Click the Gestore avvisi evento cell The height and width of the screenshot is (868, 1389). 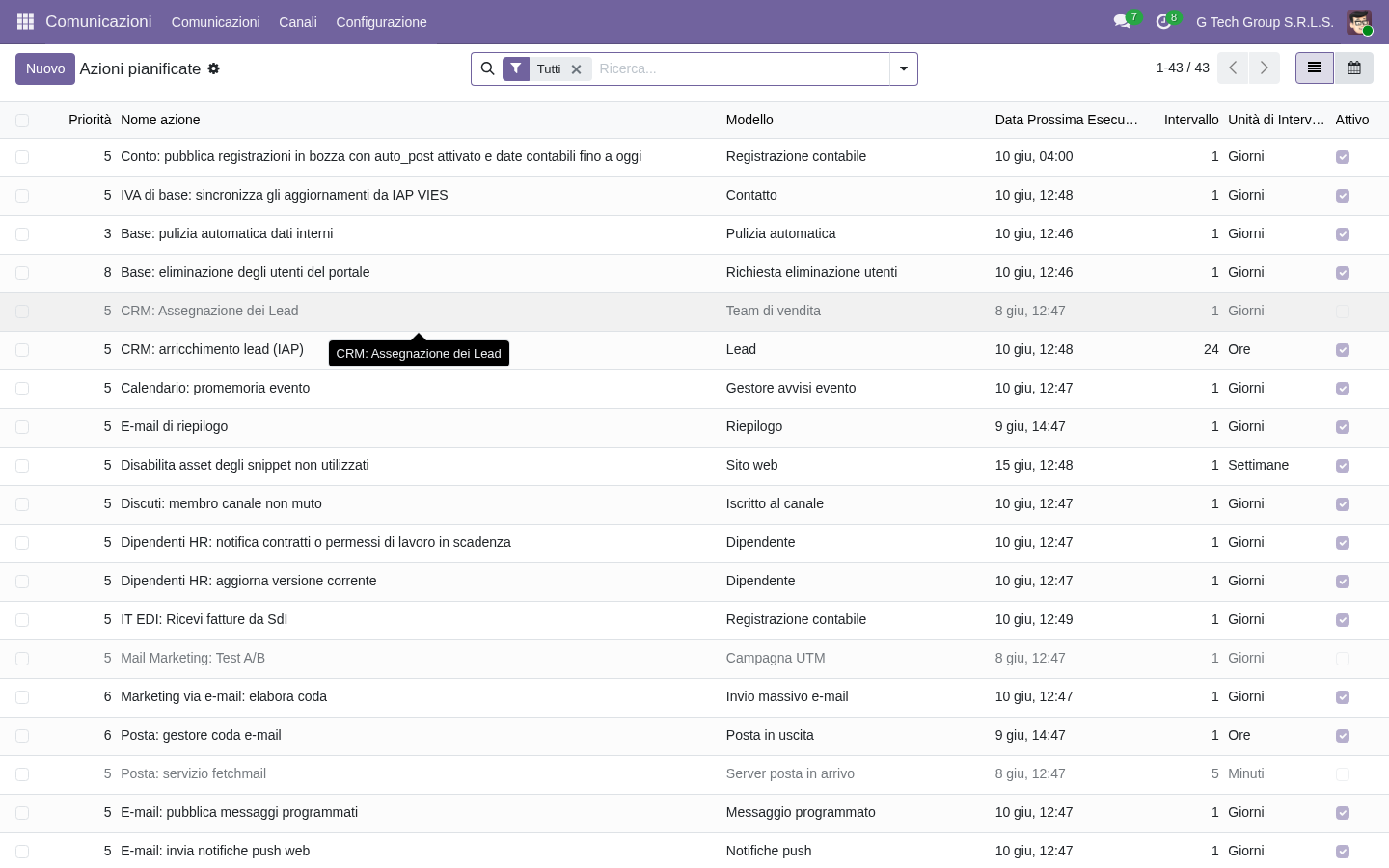791,388
